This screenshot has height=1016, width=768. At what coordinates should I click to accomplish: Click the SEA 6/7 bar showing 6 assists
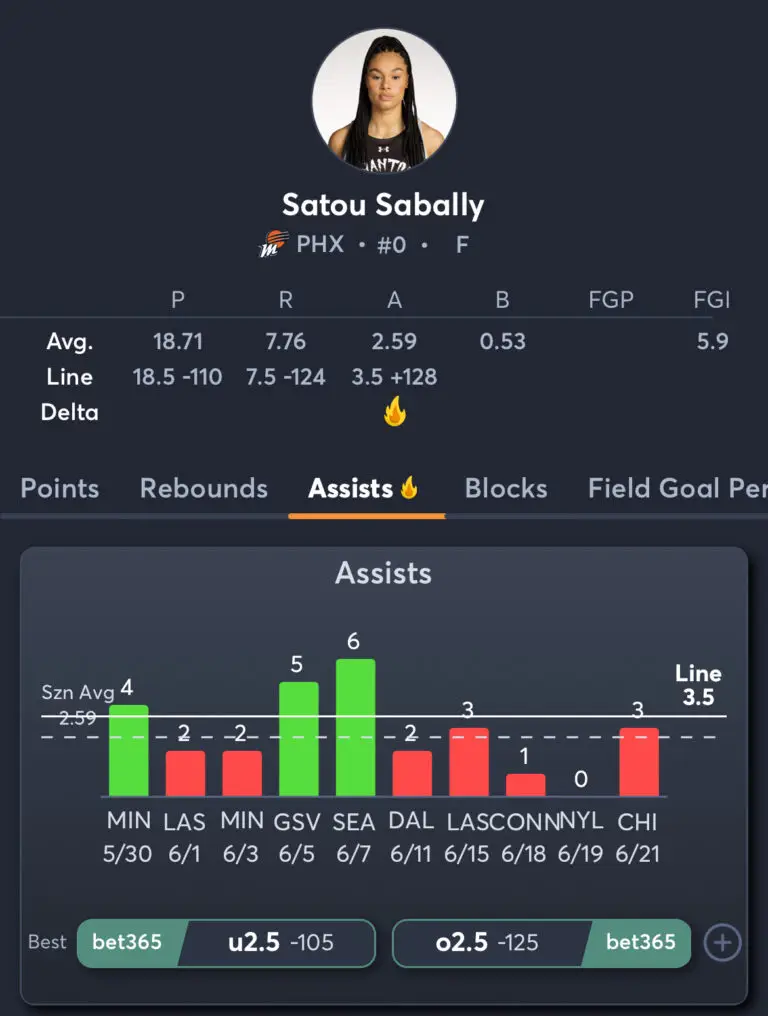coord(355,727)
